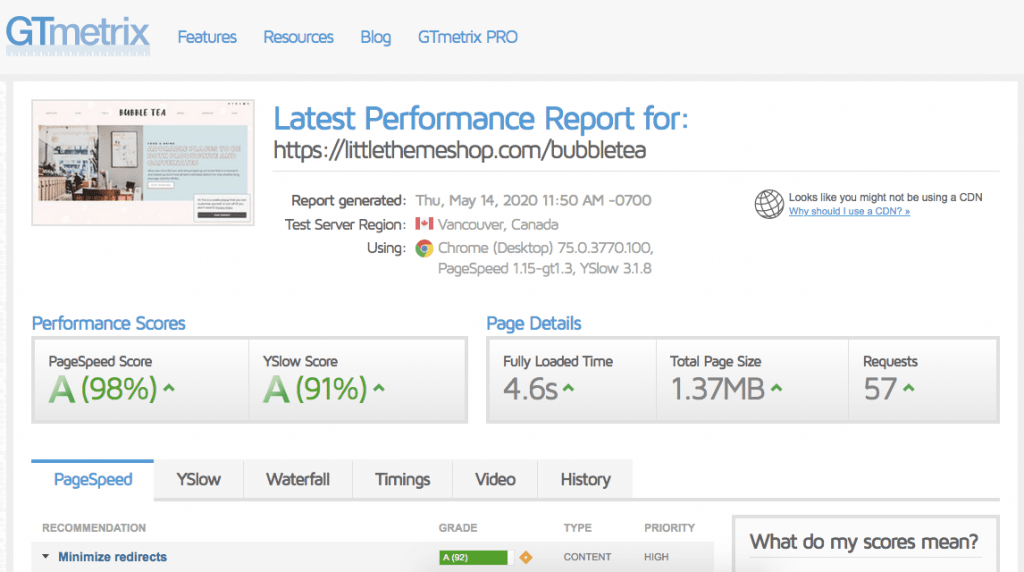Image resolution: width=1024 pixels, height=572 pixels.
Task: Open the Minimize redirects recommendation
Action: (112, 557)
